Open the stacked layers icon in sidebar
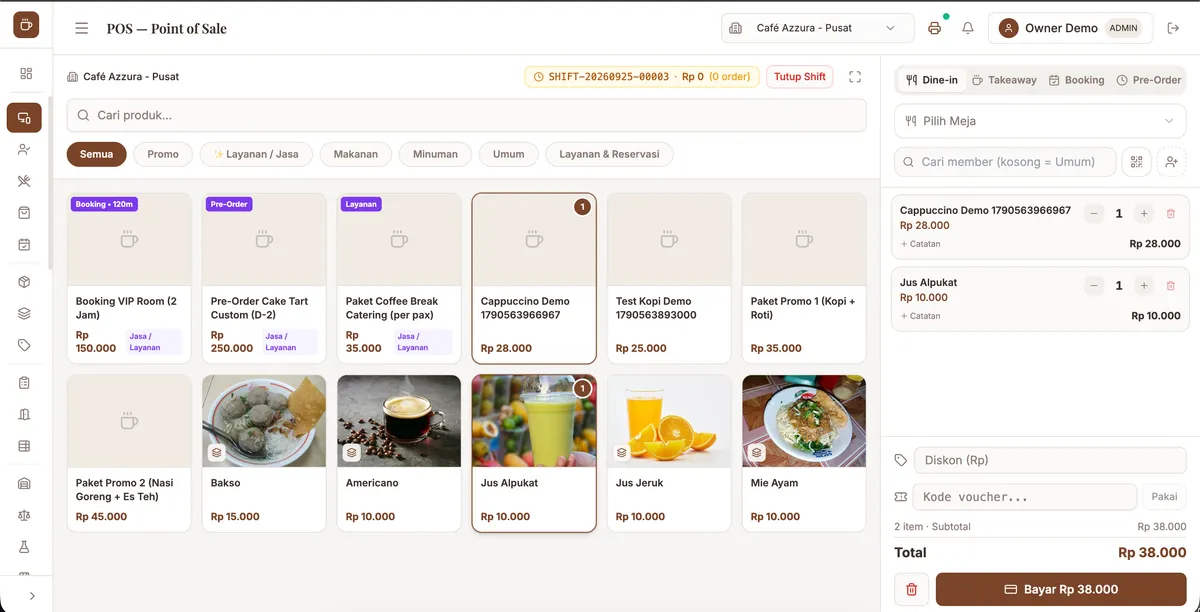Image resolution: width=1200 pixels, height=612 pixels. (x=24, y=313)
